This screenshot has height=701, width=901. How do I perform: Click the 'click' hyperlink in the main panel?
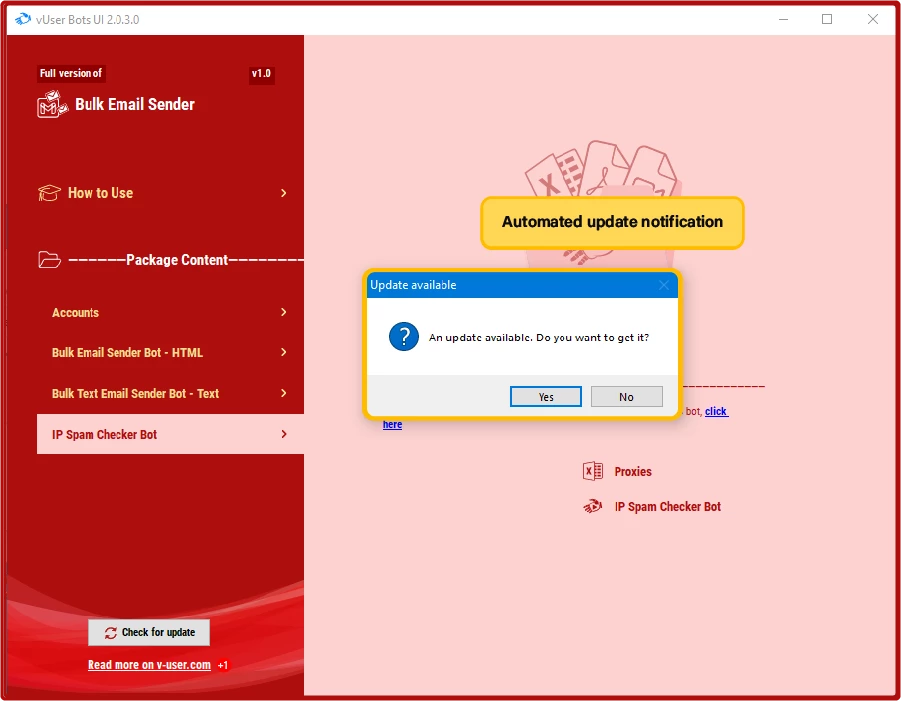pos(717,411)
